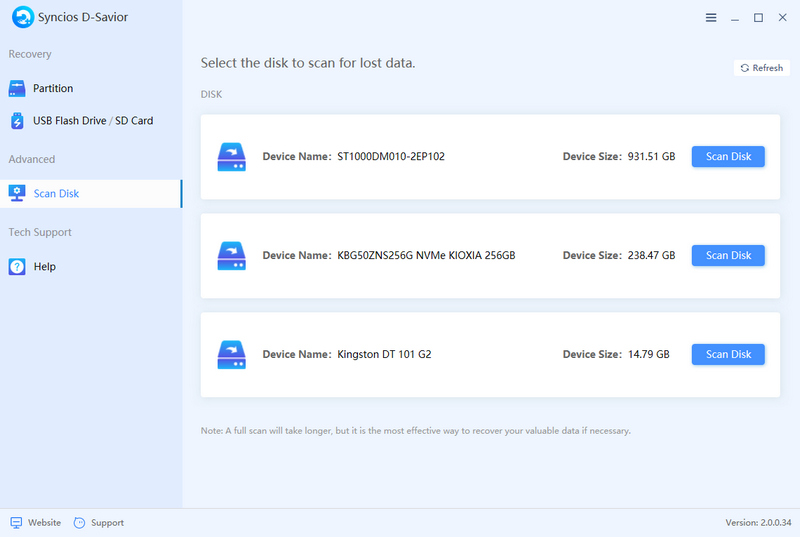
Task: Click the Support chat icon
Action: [x=79, y=523]
